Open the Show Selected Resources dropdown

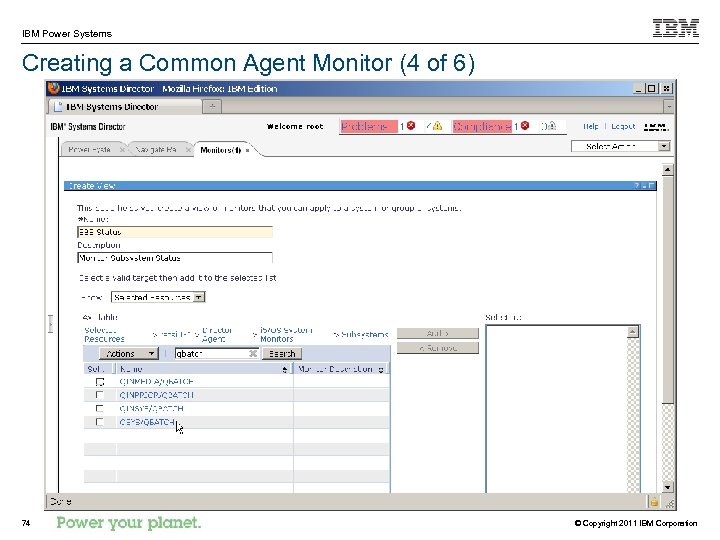(x=198, y=297)
